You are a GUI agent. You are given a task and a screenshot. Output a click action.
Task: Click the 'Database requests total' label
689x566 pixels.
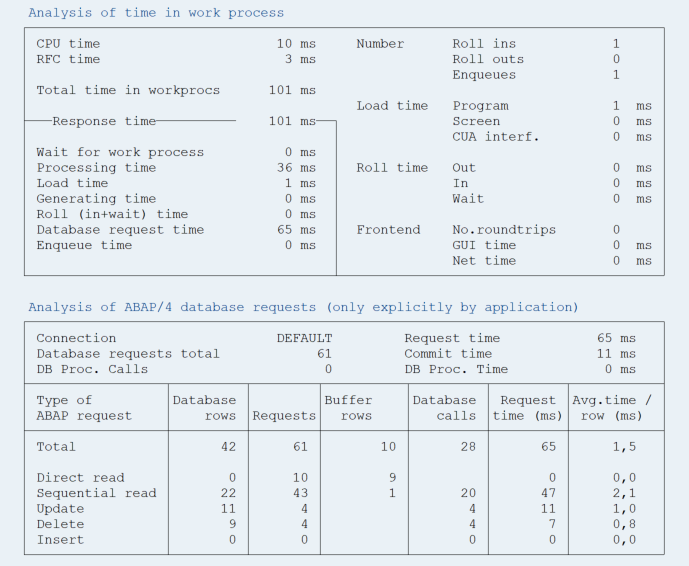pos(128,353)
